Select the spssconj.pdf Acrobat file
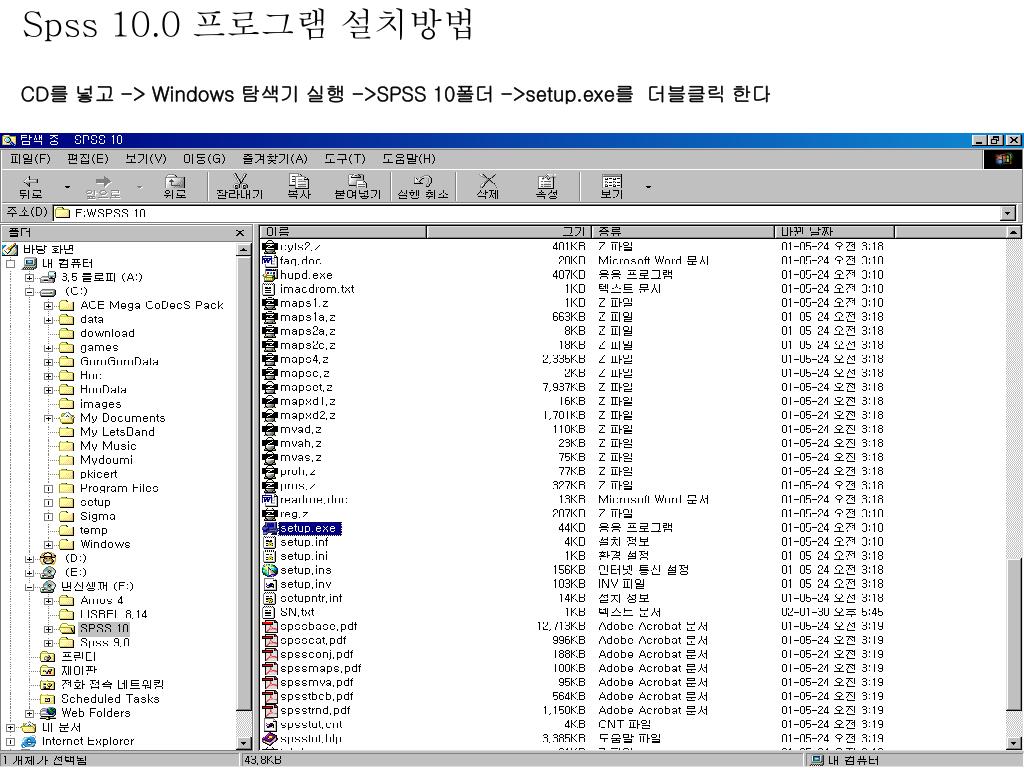Image resolution: width=1024 pixels, height=768 pixels. point(317,654)
